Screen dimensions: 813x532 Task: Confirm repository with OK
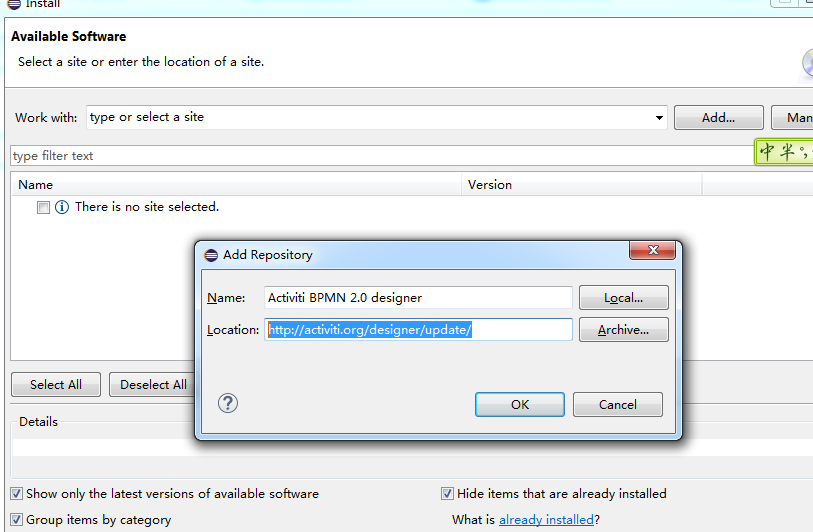pos(520,404)
